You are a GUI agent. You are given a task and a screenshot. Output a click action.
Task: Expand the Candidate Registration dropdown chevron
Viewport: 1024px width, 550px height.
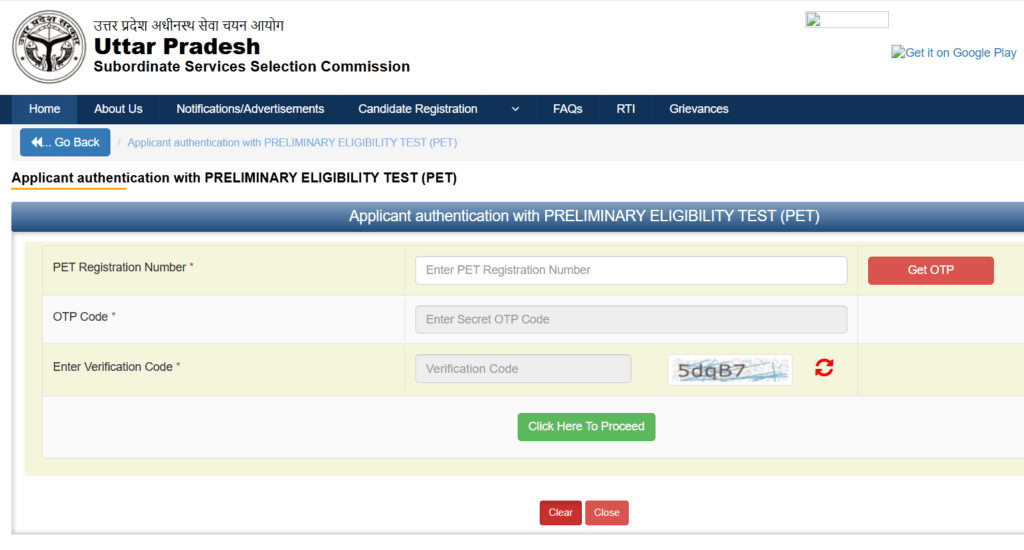coord(515,109)
